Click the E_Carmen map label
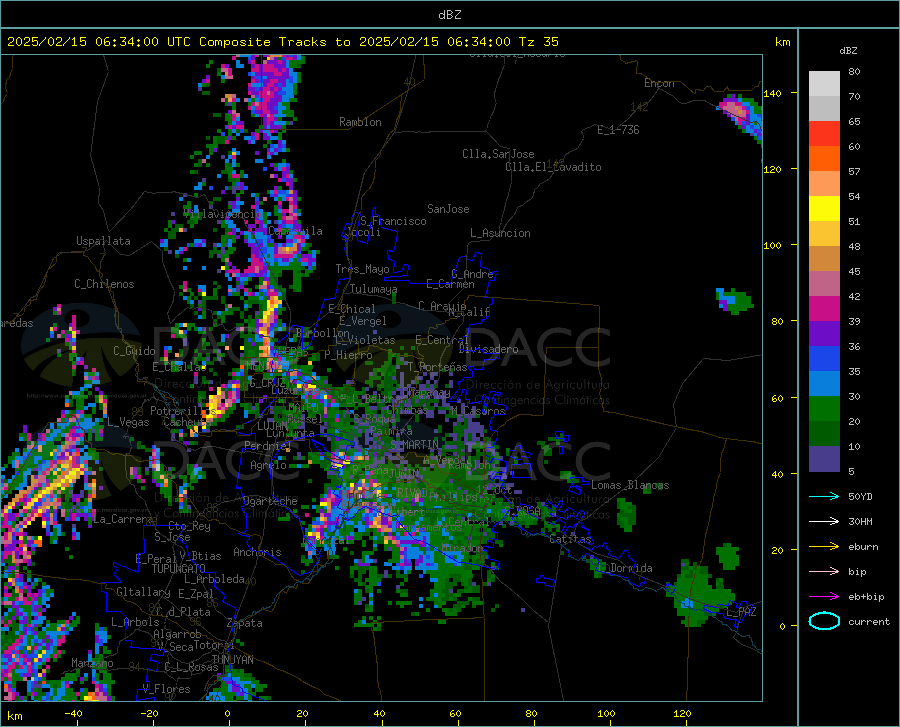Image resolution: width=900 pixels, height=727 pixels. 451,283
